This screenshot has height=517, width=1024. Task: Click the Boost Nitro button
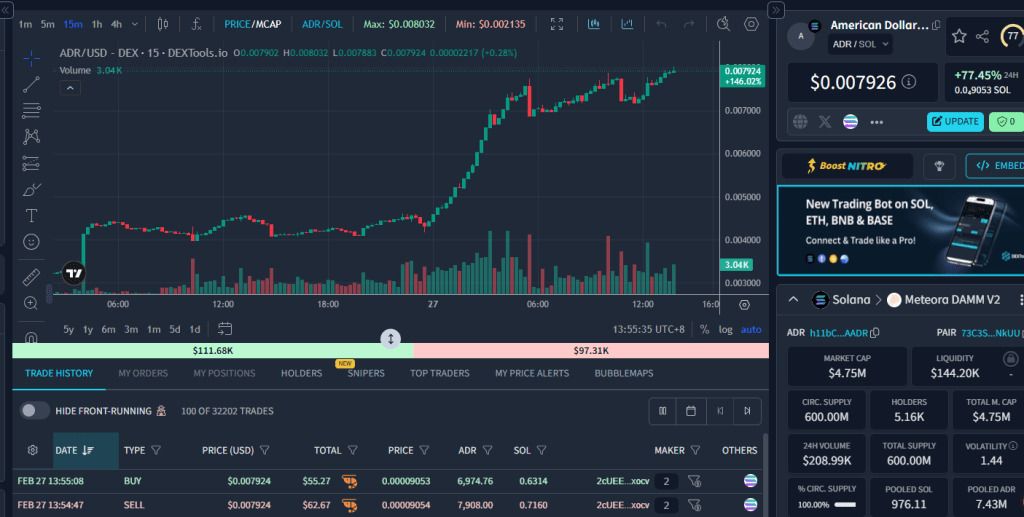pos(847,166)
